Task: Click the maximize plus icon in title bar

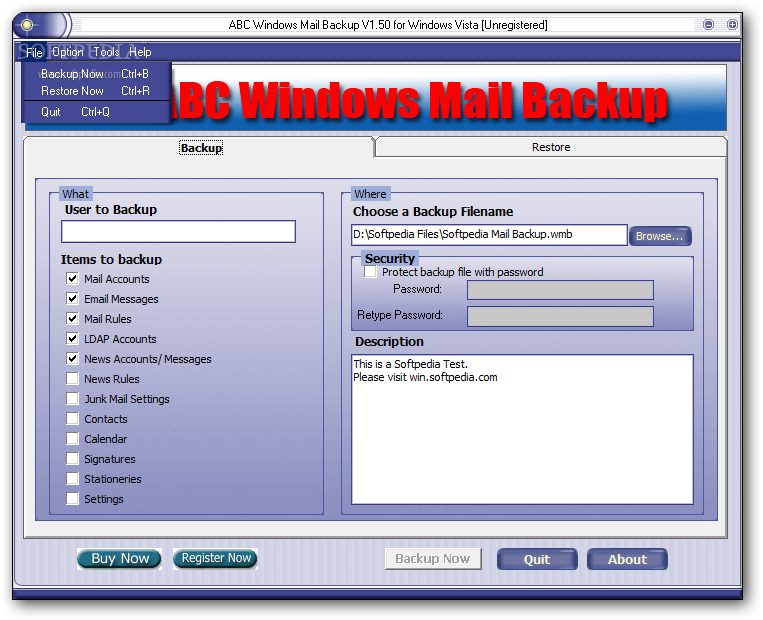Action: click(x=732, y=24)
